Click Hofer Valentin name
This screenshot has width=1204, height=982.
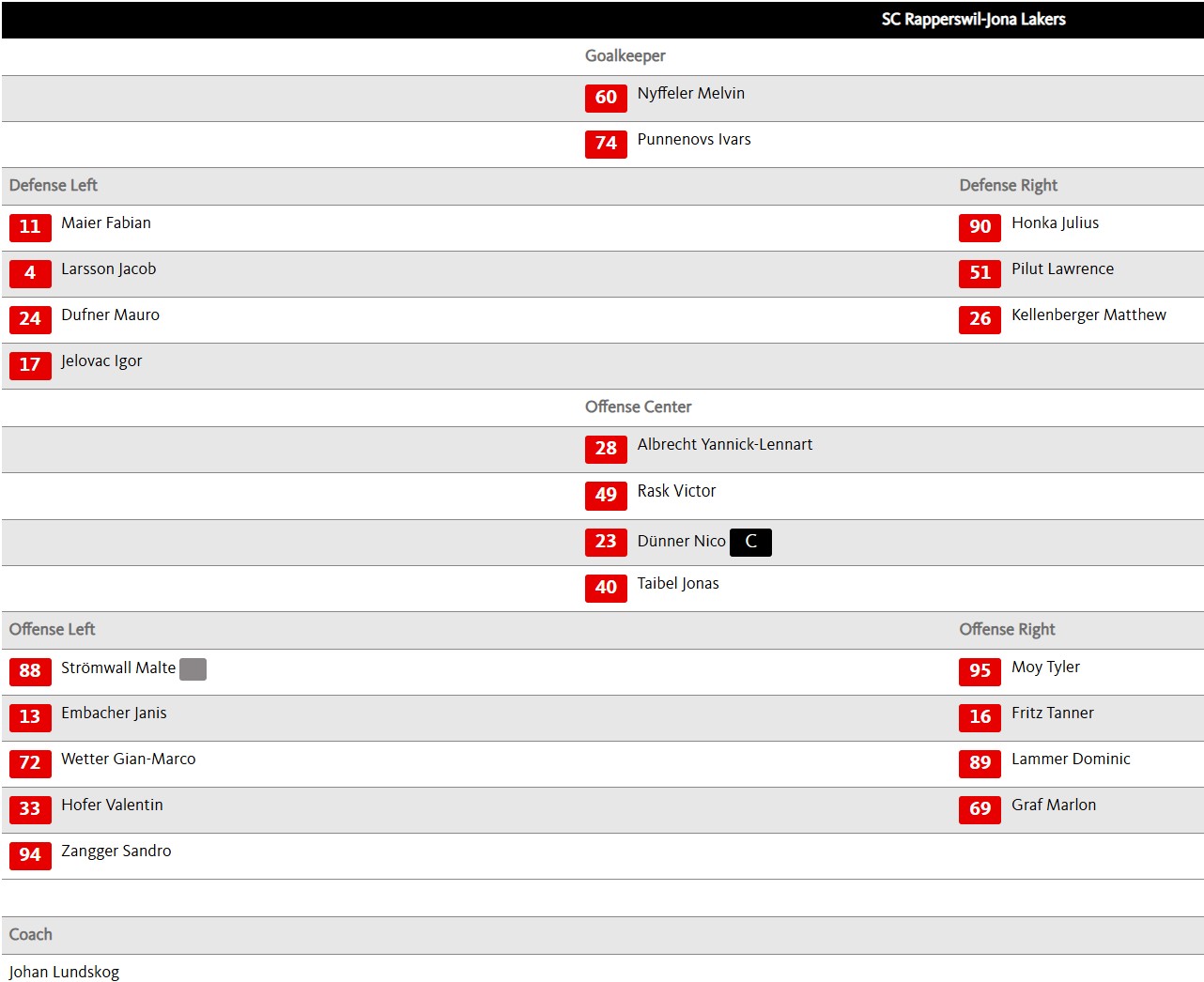click(112, 805)
